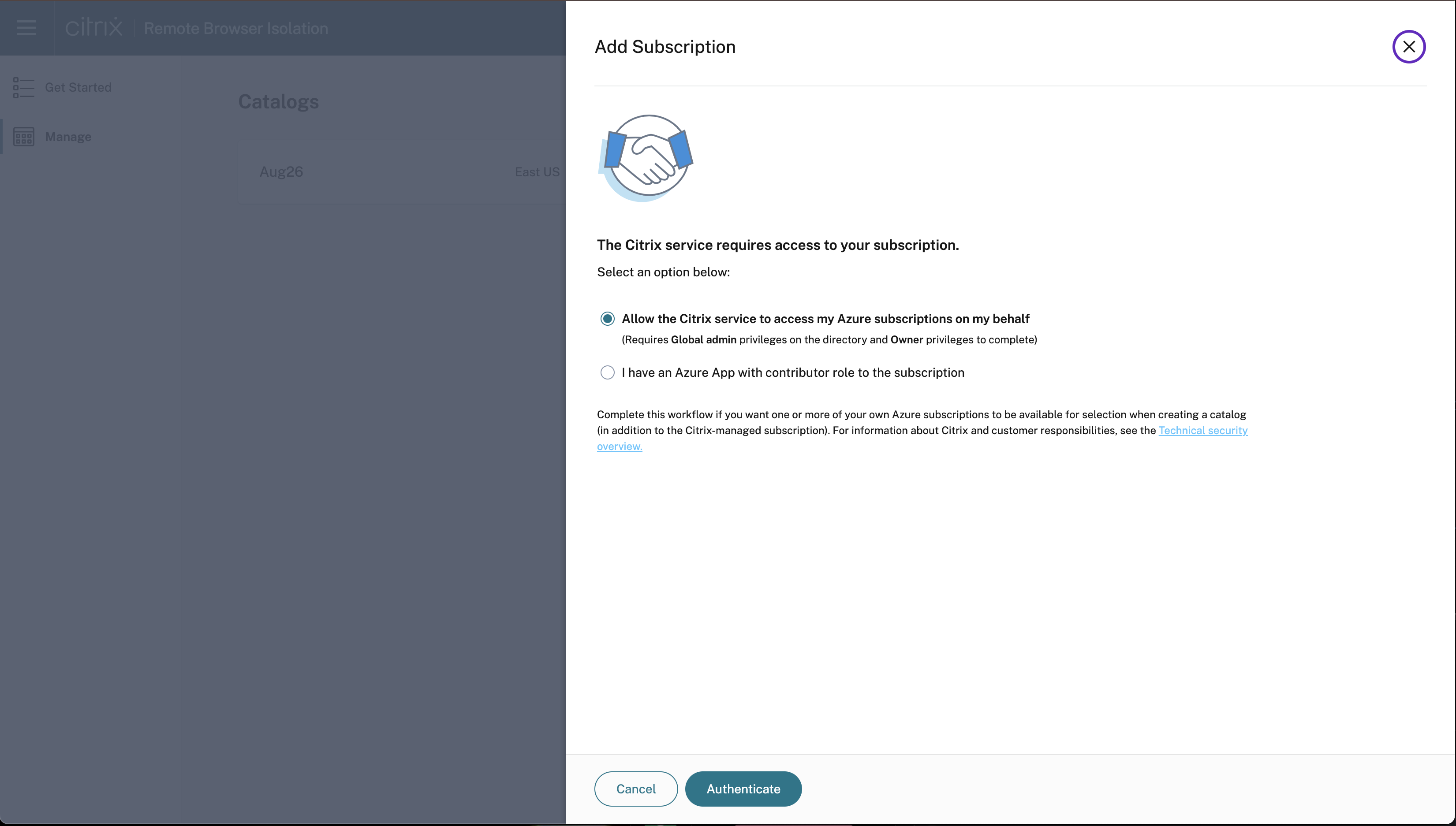Open the Technical security overview link
This screenshot has width=1456, height=826.
click(1202, 431)
